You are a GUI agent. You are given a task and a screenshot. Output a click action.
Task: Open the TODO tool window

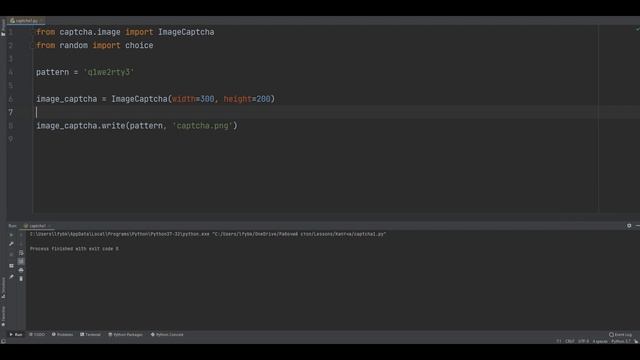click(37, 335)
